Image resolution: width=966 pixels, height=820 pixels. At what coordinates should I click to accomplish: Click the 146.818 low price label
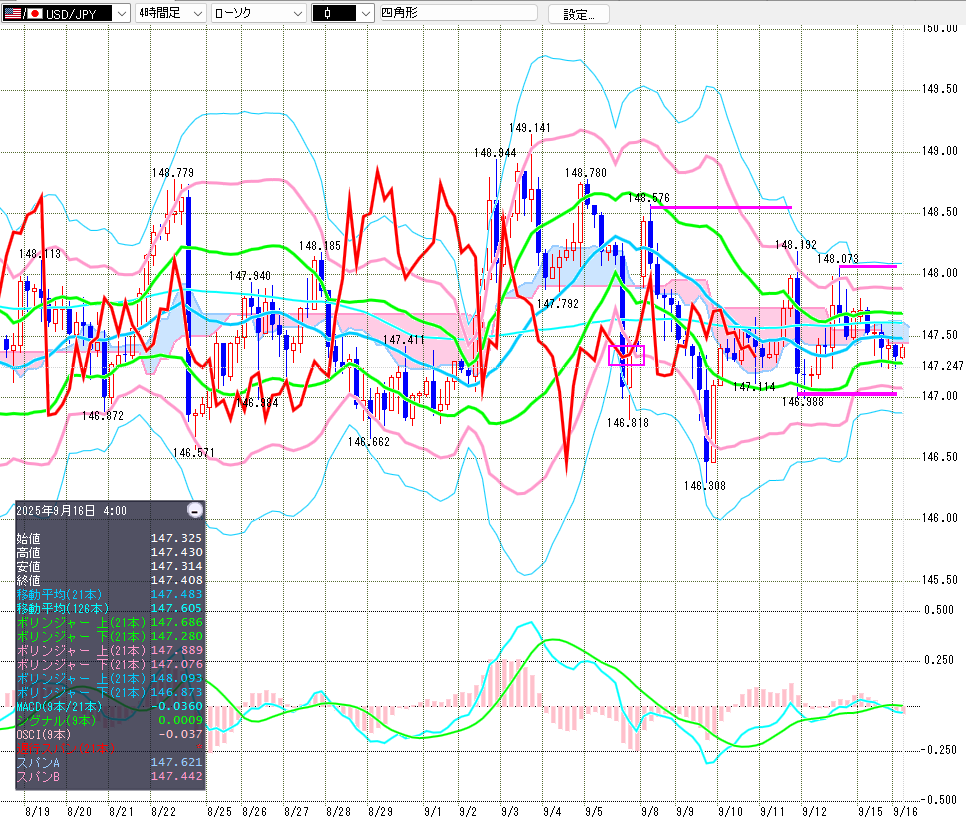tap(628, 423)
